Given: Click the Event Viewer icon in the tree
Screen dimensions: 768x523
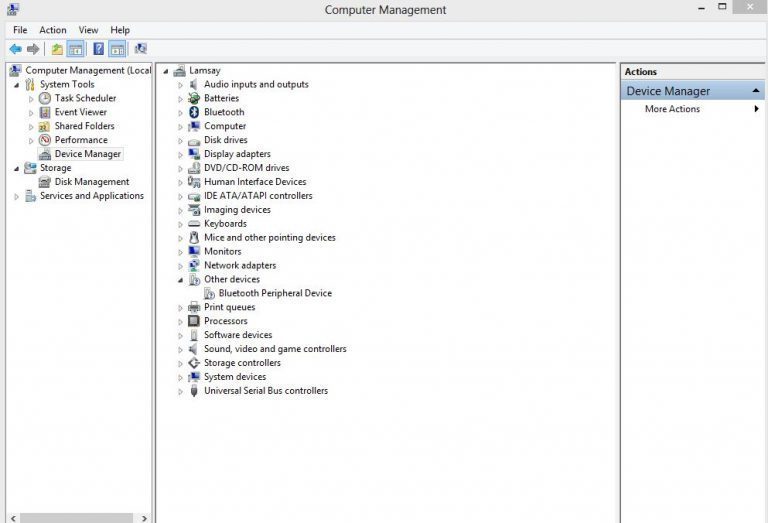Looking at the screenshot, I should click(x=45, y=112).
